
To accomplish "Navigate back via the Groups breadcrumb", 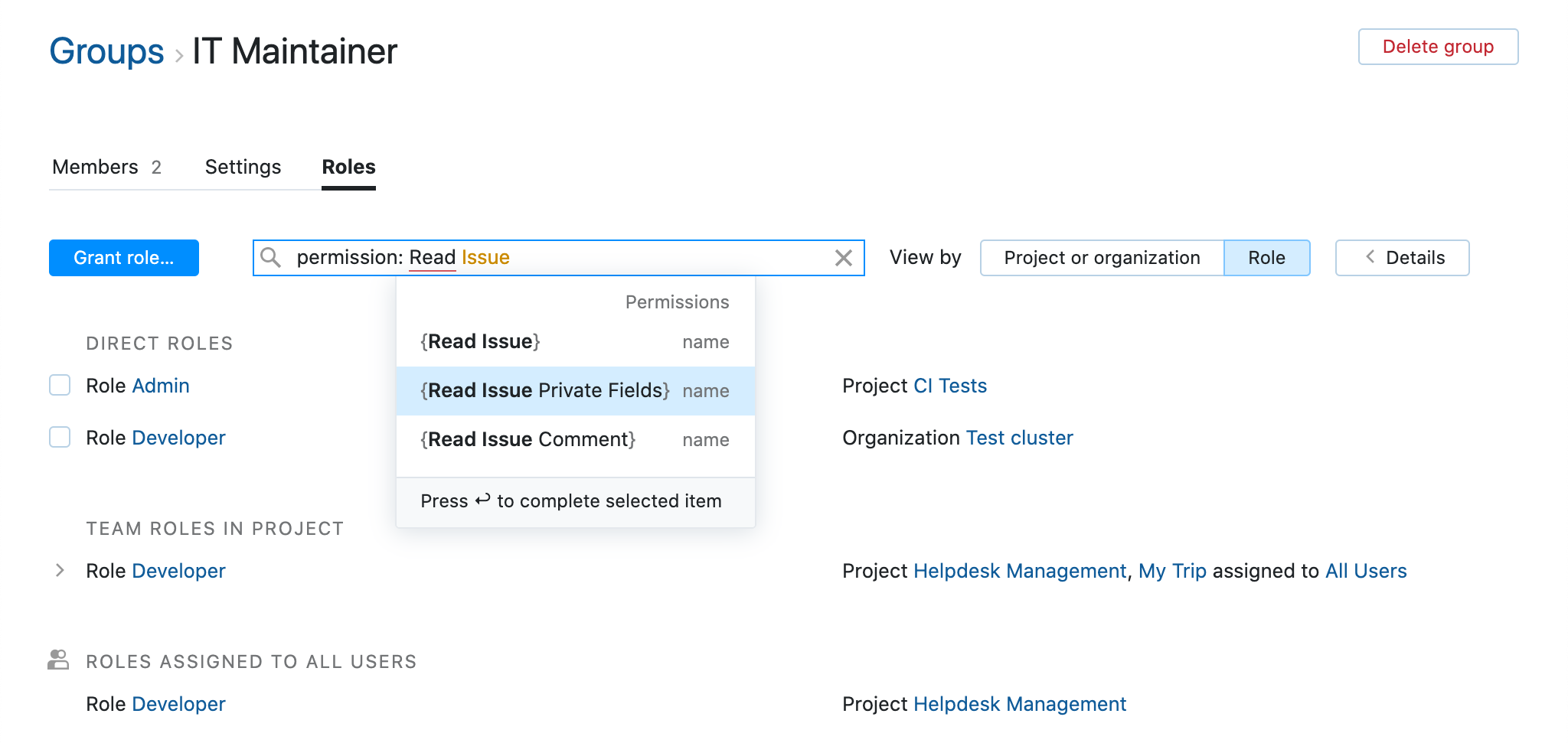I will (106, 51).
